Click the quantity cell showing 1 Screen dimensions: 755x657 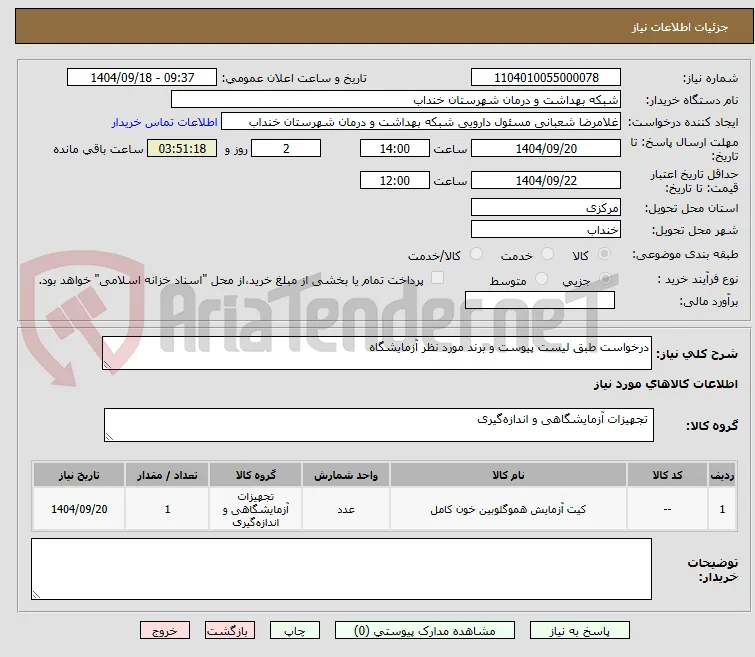(x=167, y=509)
